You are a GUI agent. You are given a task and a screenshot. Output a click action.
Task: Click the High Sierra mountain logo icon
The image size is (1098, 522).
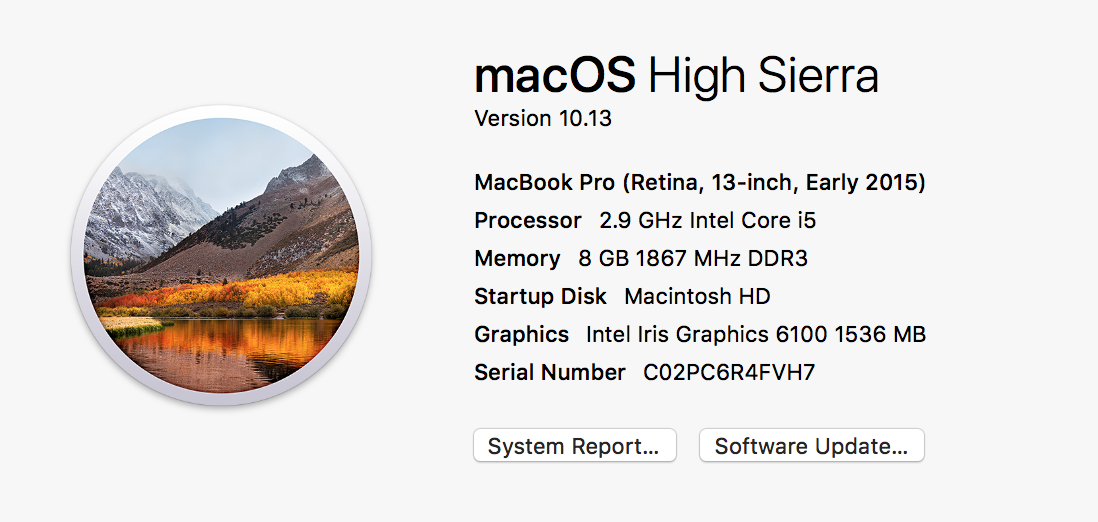221,255
